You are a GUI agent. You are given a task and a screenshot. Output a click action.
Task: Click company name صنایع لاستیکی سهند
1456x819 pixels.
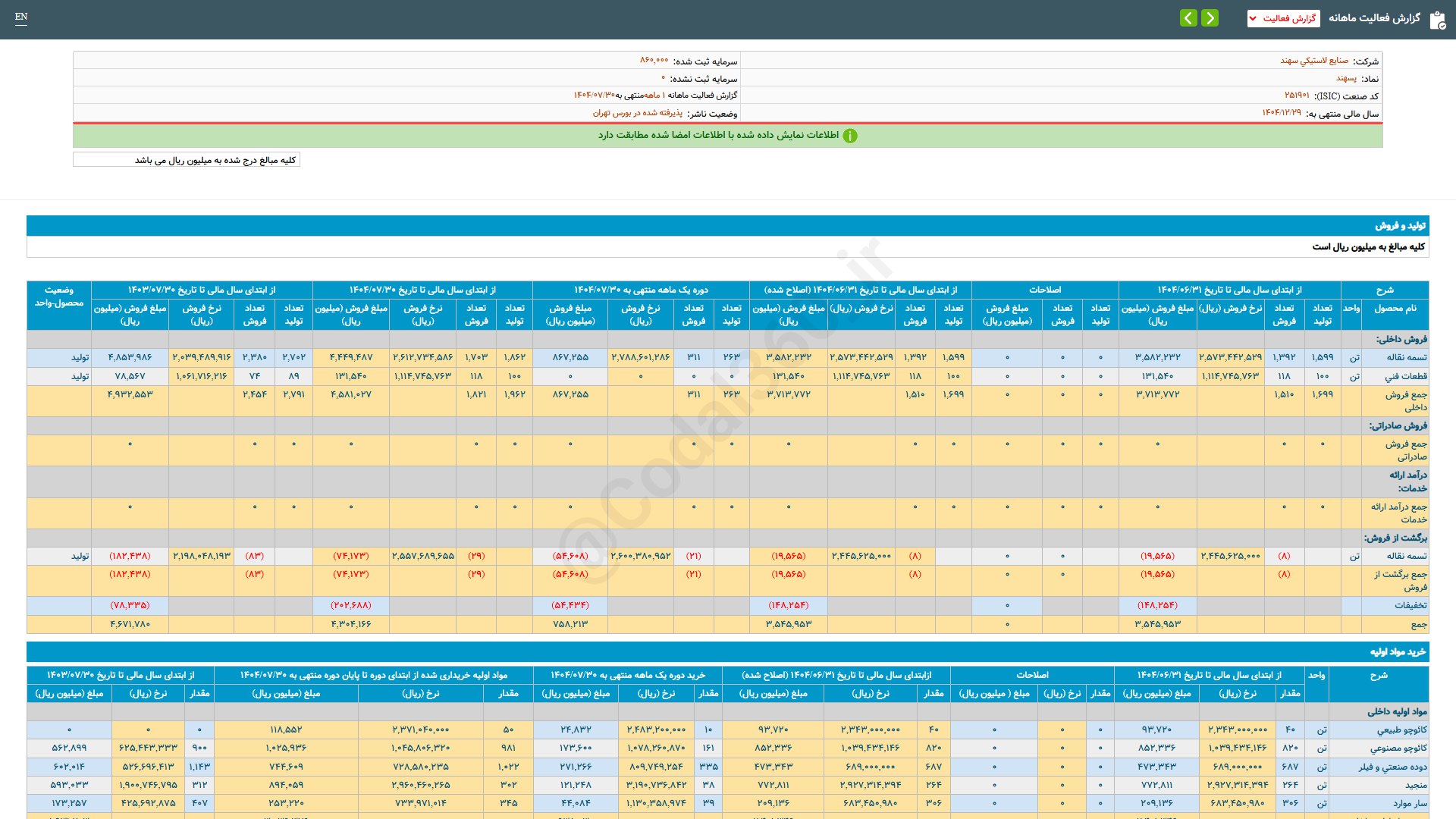coord(1314,61)
